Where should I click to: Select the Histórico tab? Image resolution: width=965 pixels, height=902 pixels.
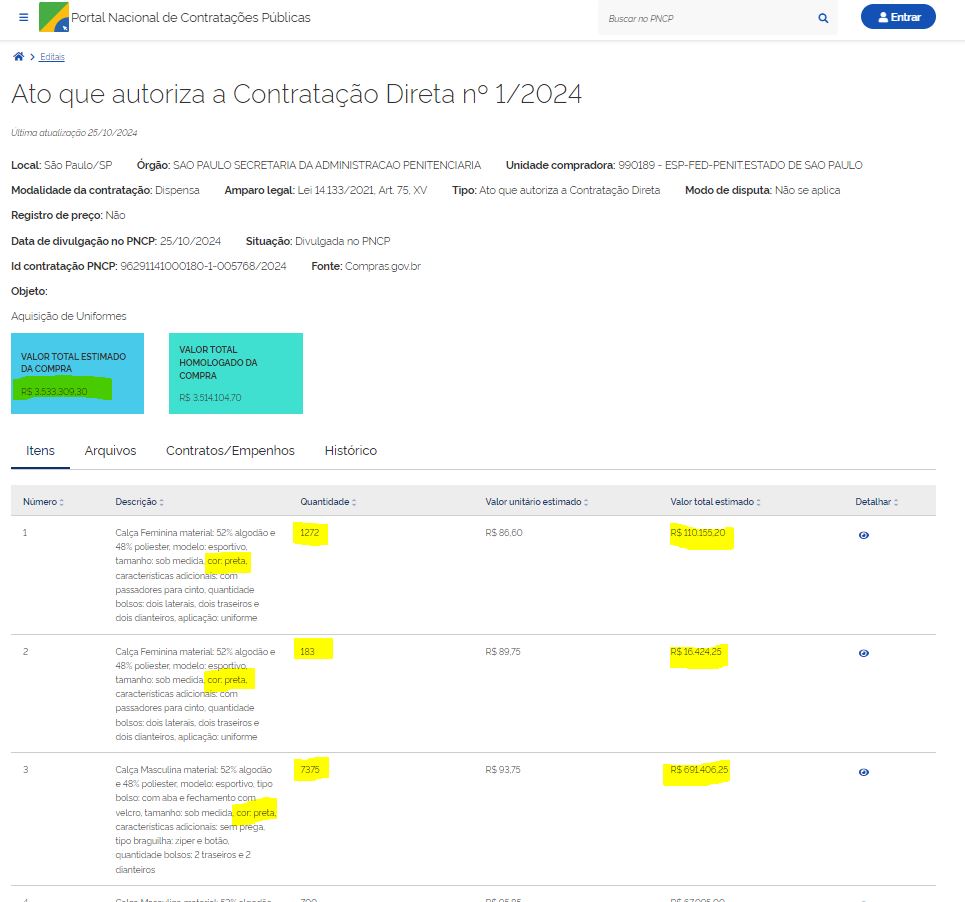tap(350, 451)
